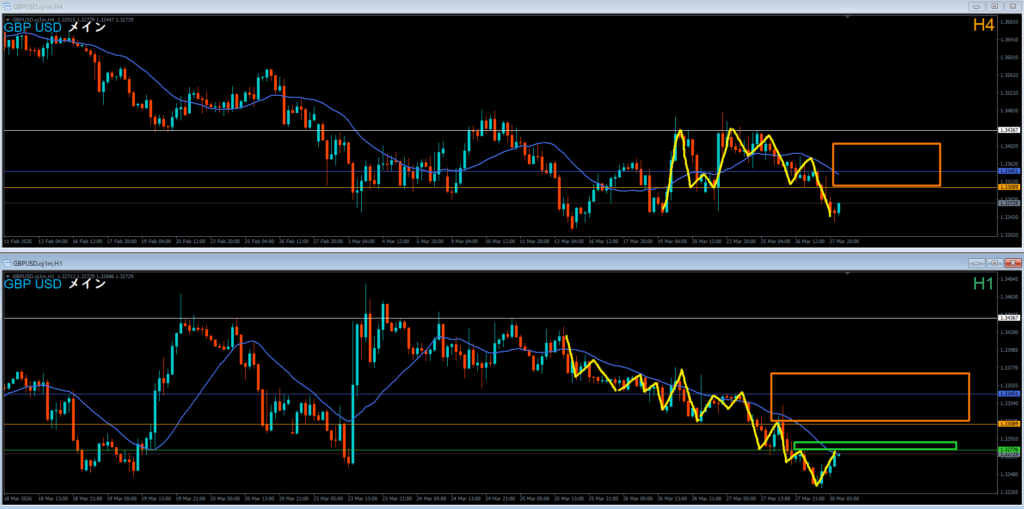This screenshot has height=509, width=1024.
Task: Click the GBPUSD.oj1m,H4 window title
Action: [36, 6]
